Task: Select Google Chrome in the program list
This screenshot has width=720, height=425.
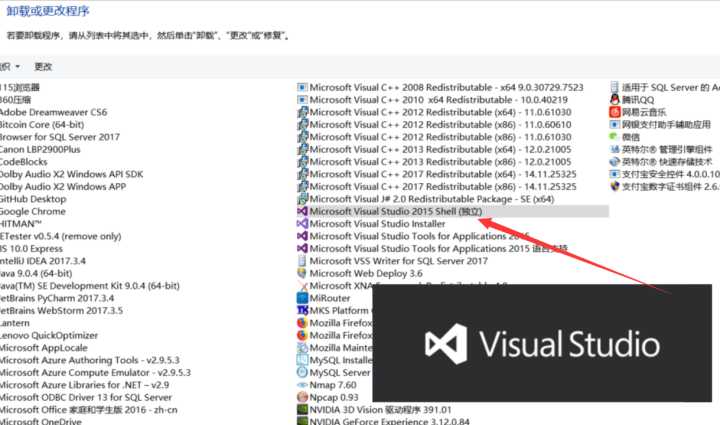Action: coord(33,212)
